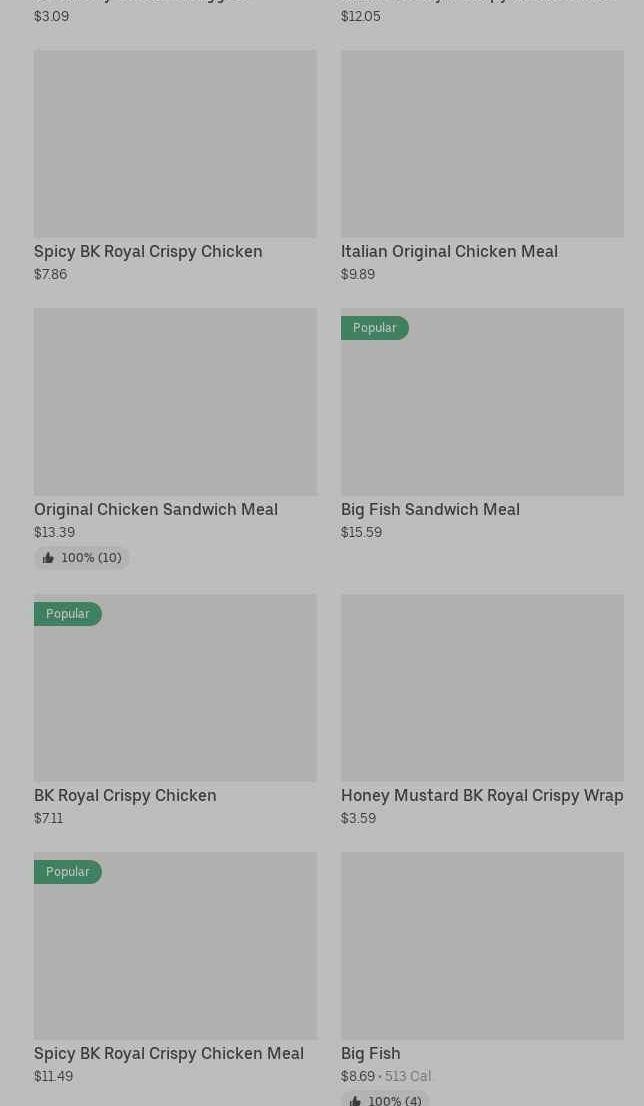Click the Big Fish item title
644x1106 pixels.
coord(371,1053)
